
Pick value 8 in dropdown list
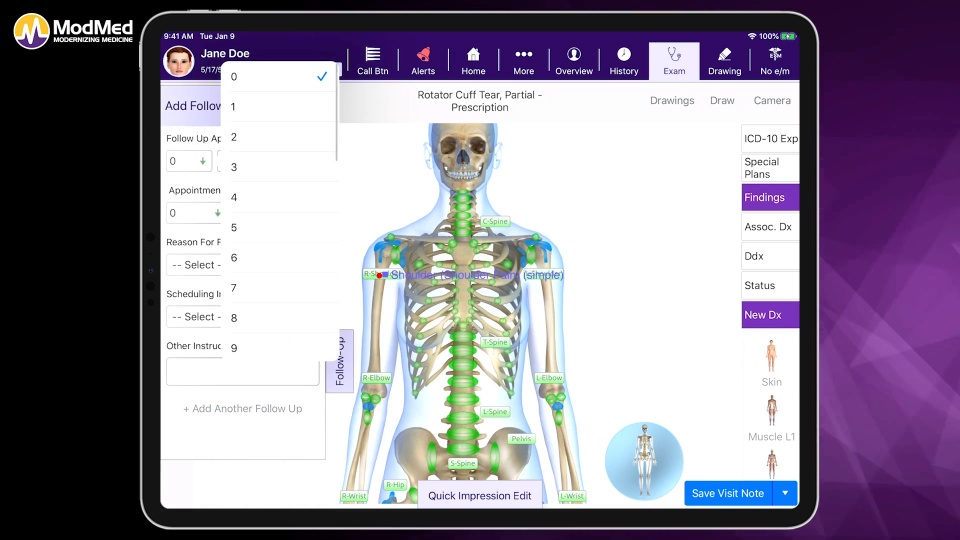pyautogui.click(x=279, y=318)
